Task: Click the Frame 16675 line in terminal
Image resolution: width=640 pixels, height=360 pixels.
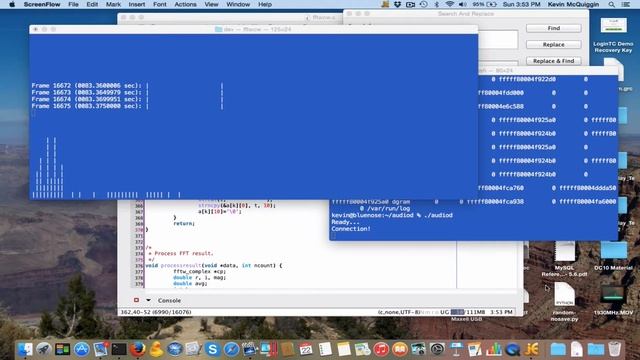Action: pos(127,106)
